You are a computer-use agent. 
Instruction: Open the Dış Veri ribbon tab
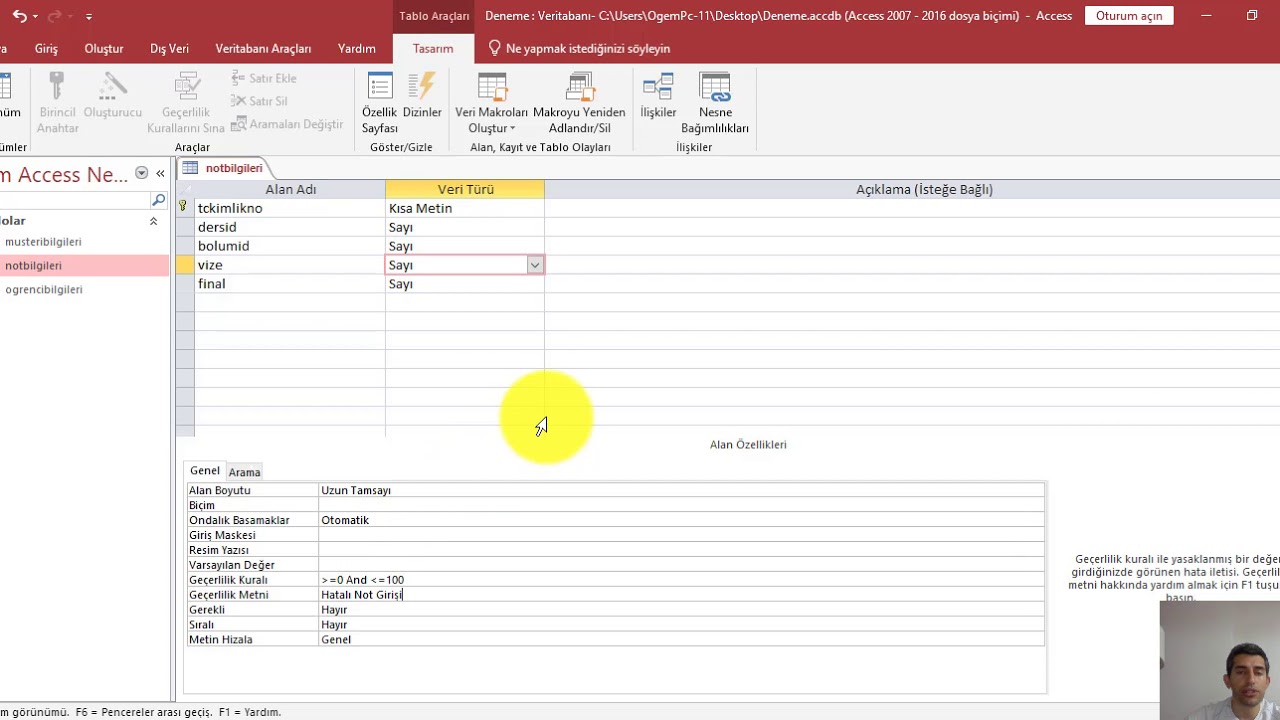[169, 48]
